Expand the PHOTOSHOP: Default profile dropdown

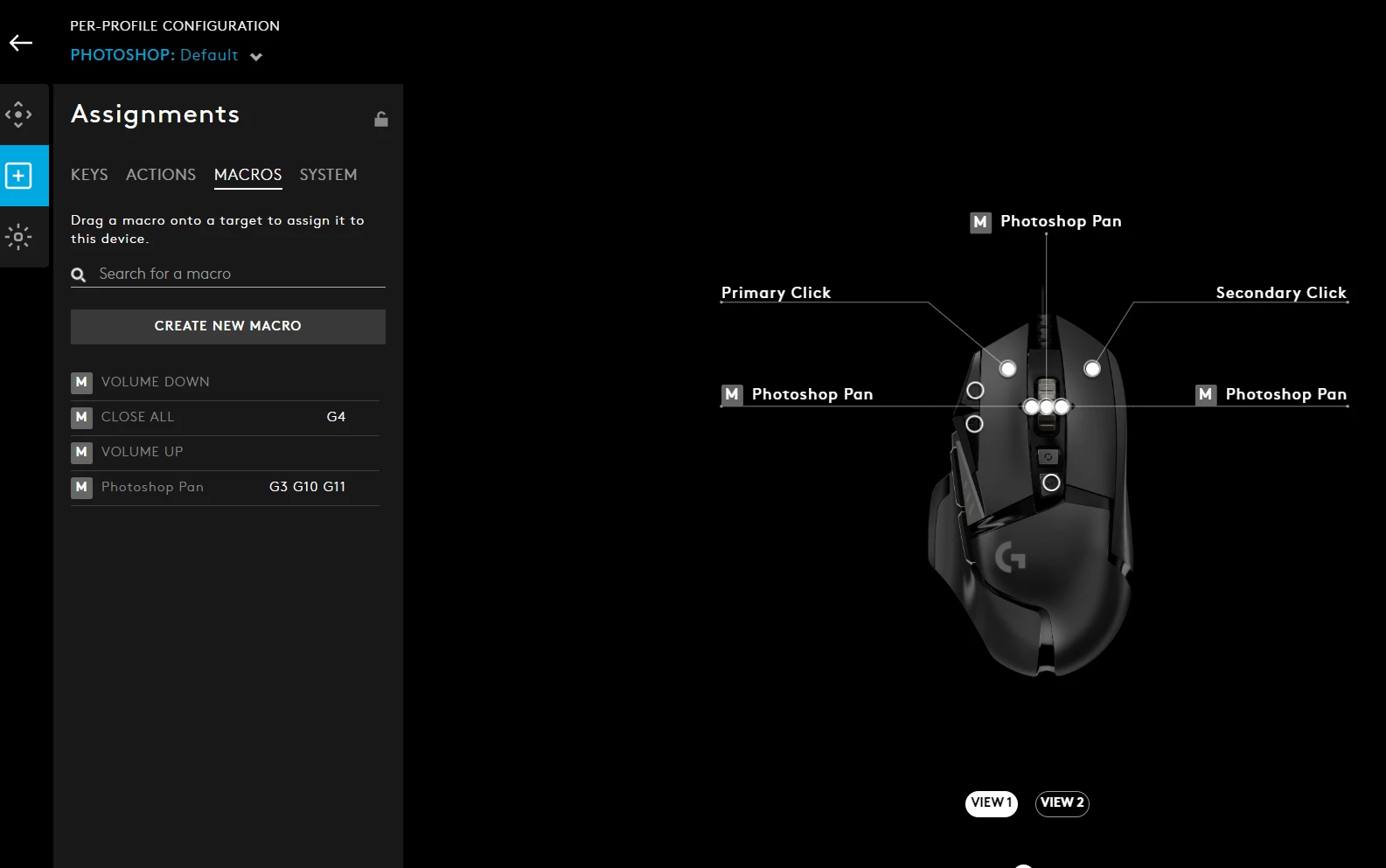tap(256, 57)
